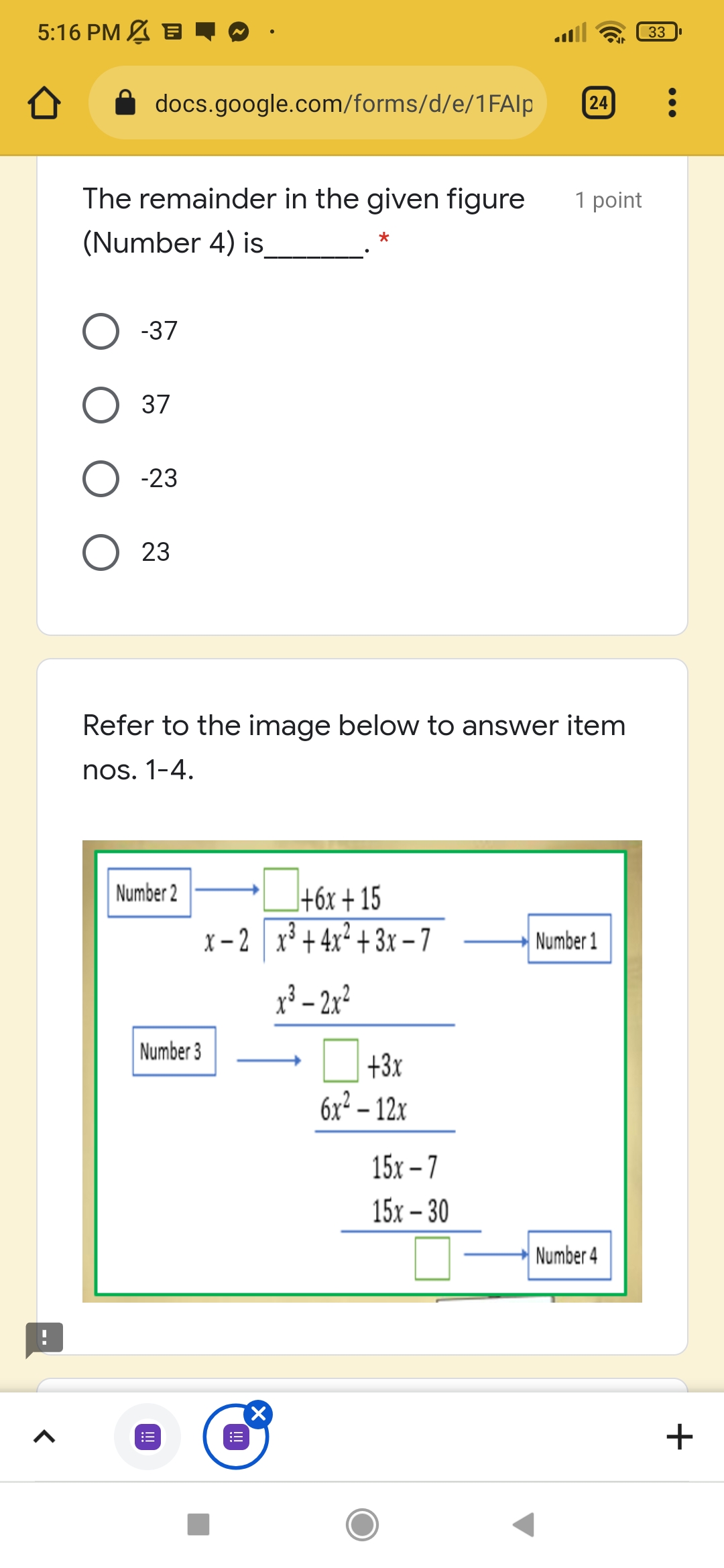
Task: Select the 37 answer option
Action: coord(101,403)
